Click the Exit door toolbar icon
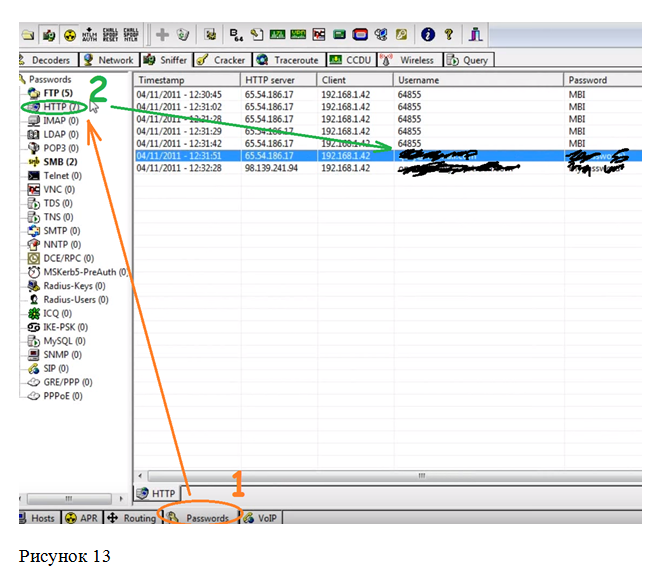 [475, 35]
